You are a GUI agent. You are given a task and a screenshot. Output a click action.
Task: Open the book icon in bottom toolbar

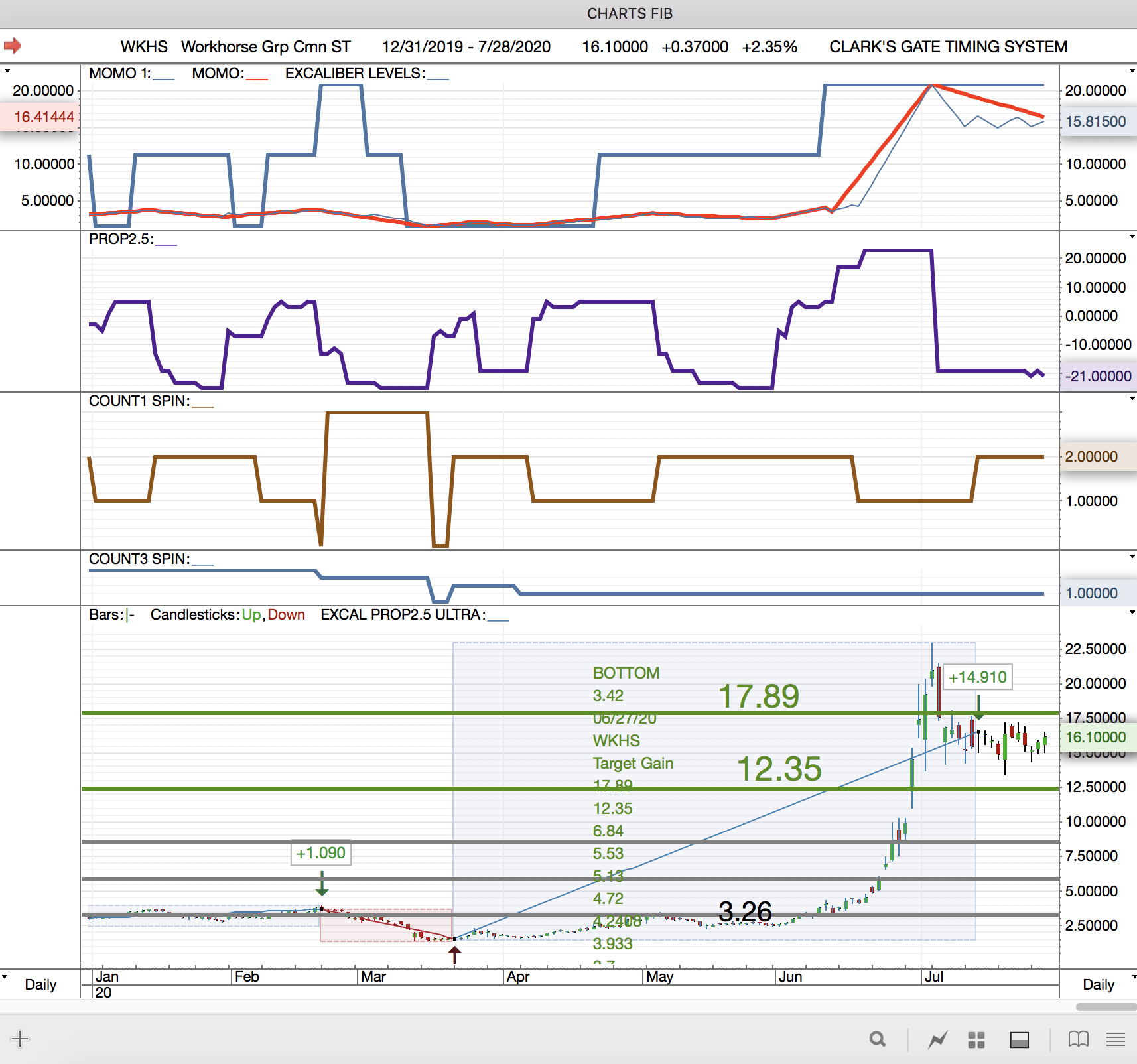pyautogui.click(x=1078, y=1039)
